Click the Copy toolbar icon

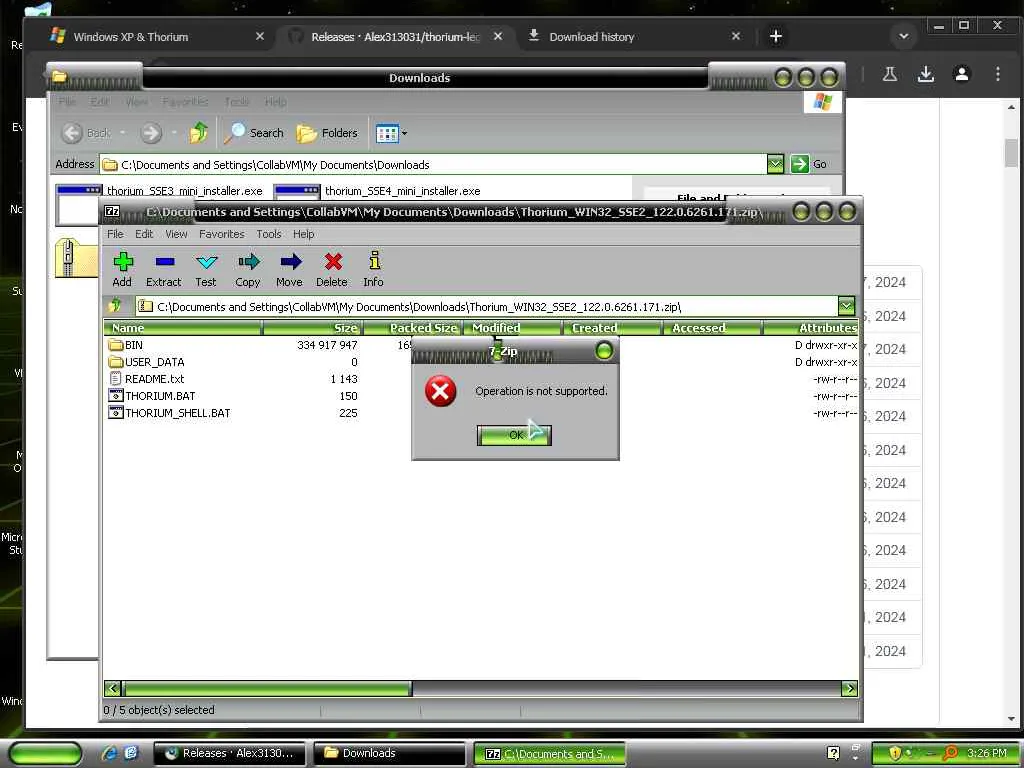click(x=248, y=269)
